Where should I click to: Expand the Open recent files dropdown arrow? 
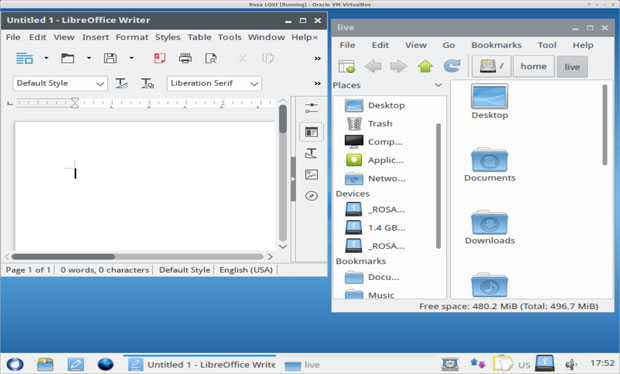(89, 59)
